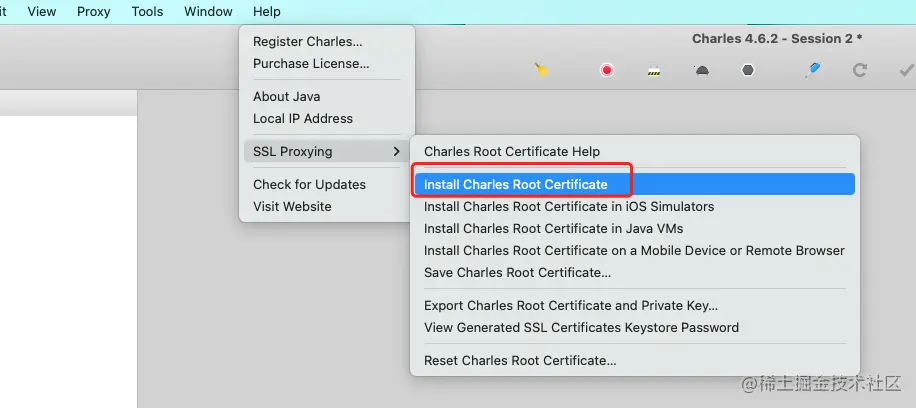The image size is (916, 408).
Task: Select Save Charles Root Certificate...
Action: point(635,272)
